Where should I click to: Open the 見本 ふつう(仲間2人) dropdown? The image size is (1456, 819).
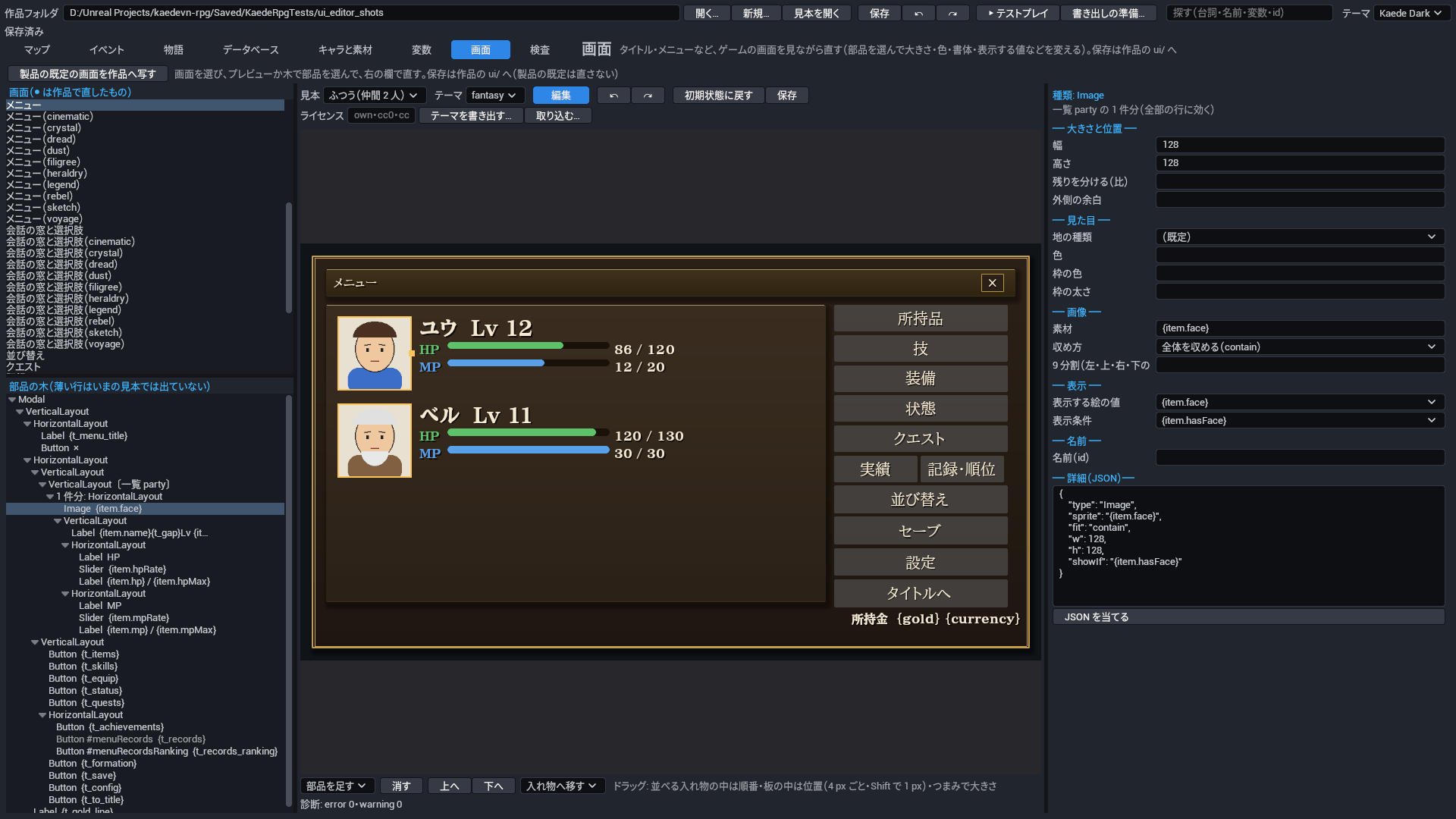pyautogui.click(x=374, y=96)
